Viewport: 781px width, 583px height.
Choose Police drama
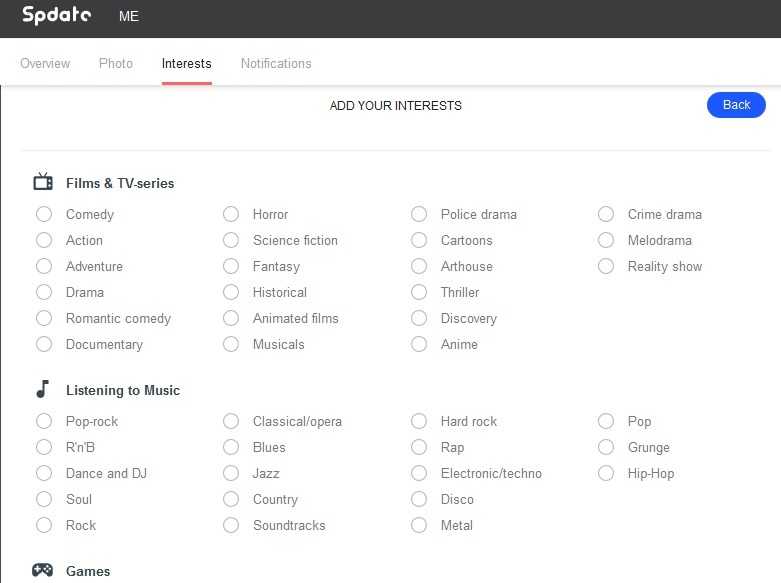coord(419,214)
